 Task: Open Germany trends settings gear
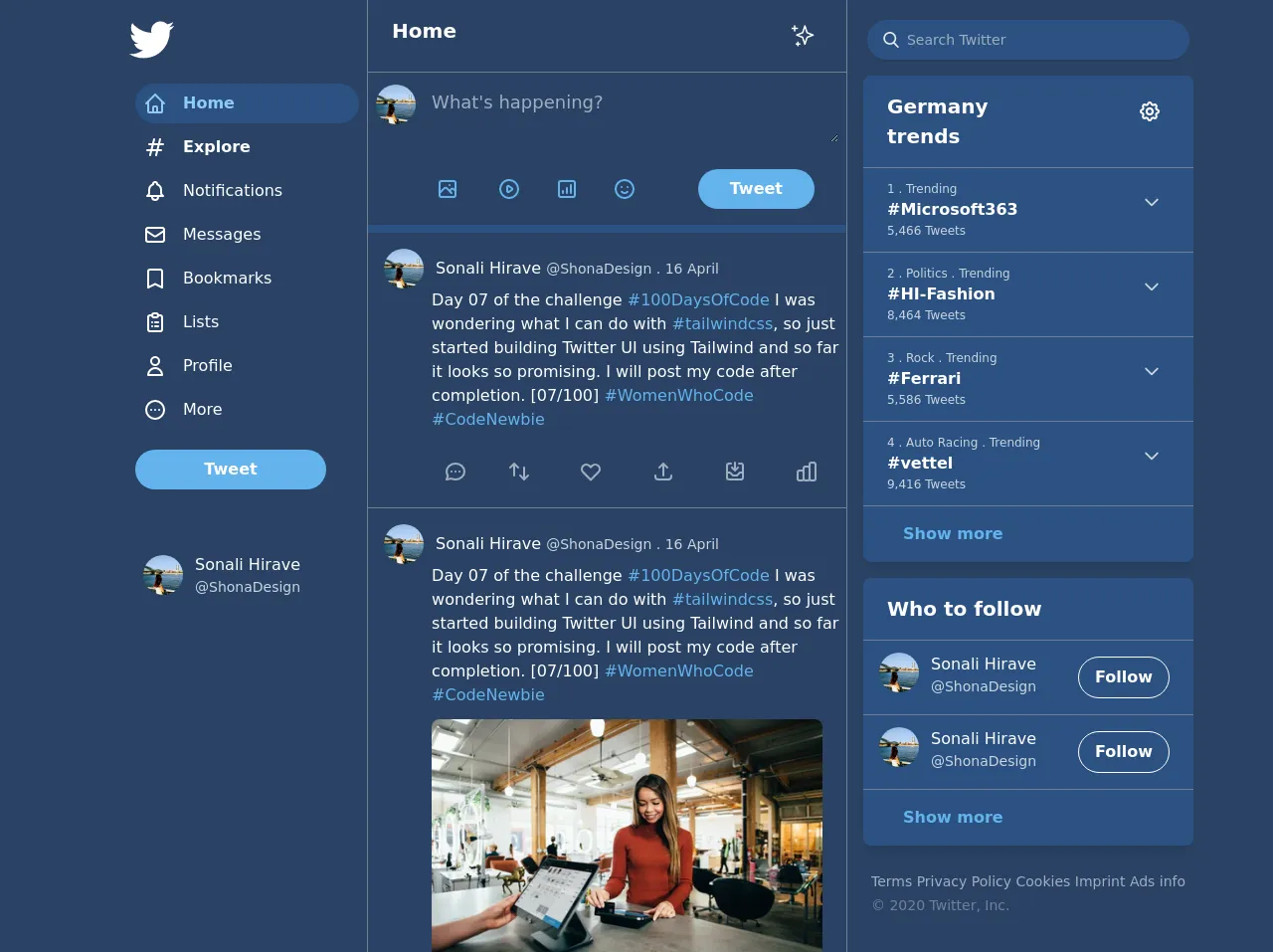point(1150,111)
